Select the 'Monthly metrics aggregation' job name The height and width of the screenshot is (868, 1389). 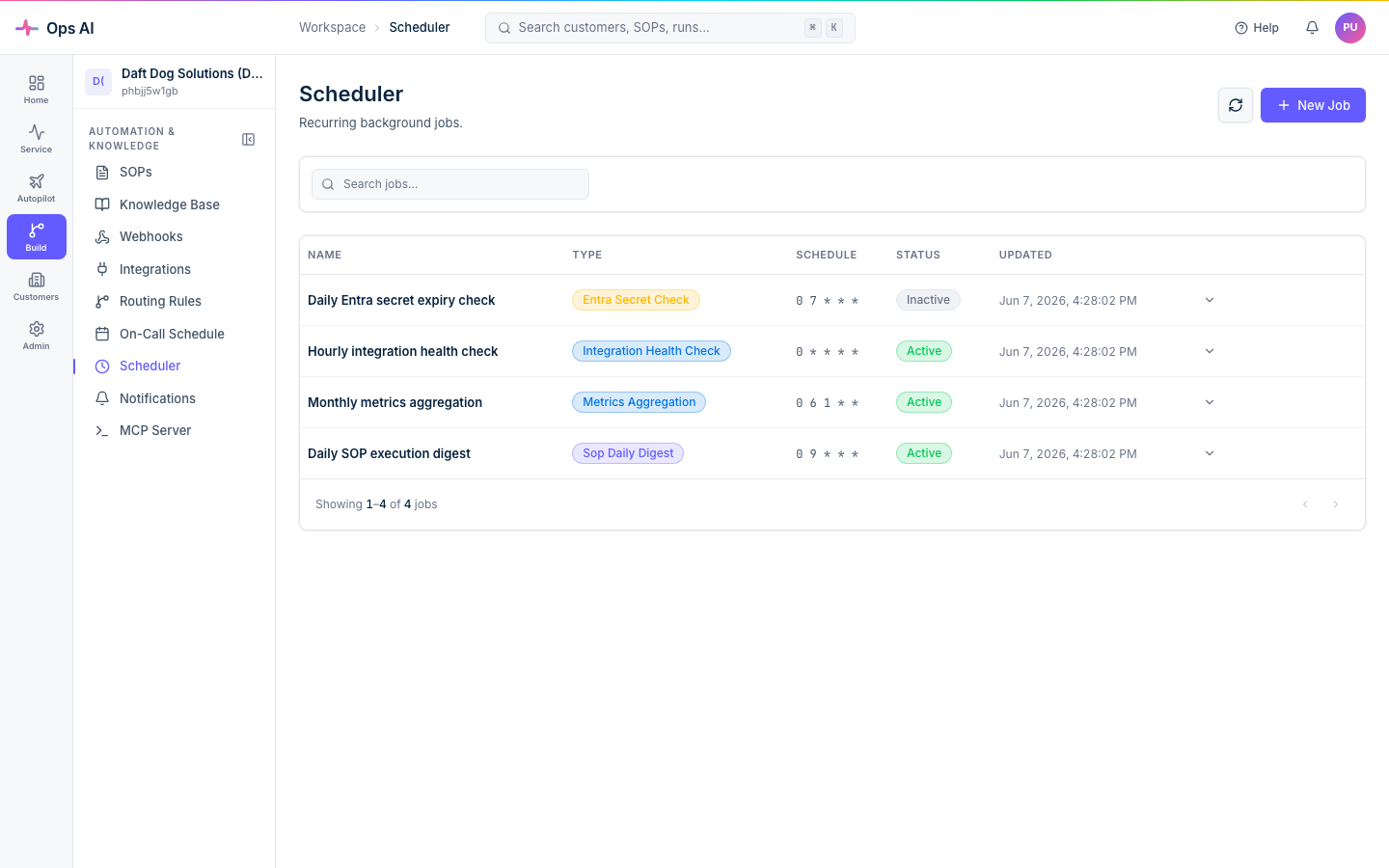[395, 402]
